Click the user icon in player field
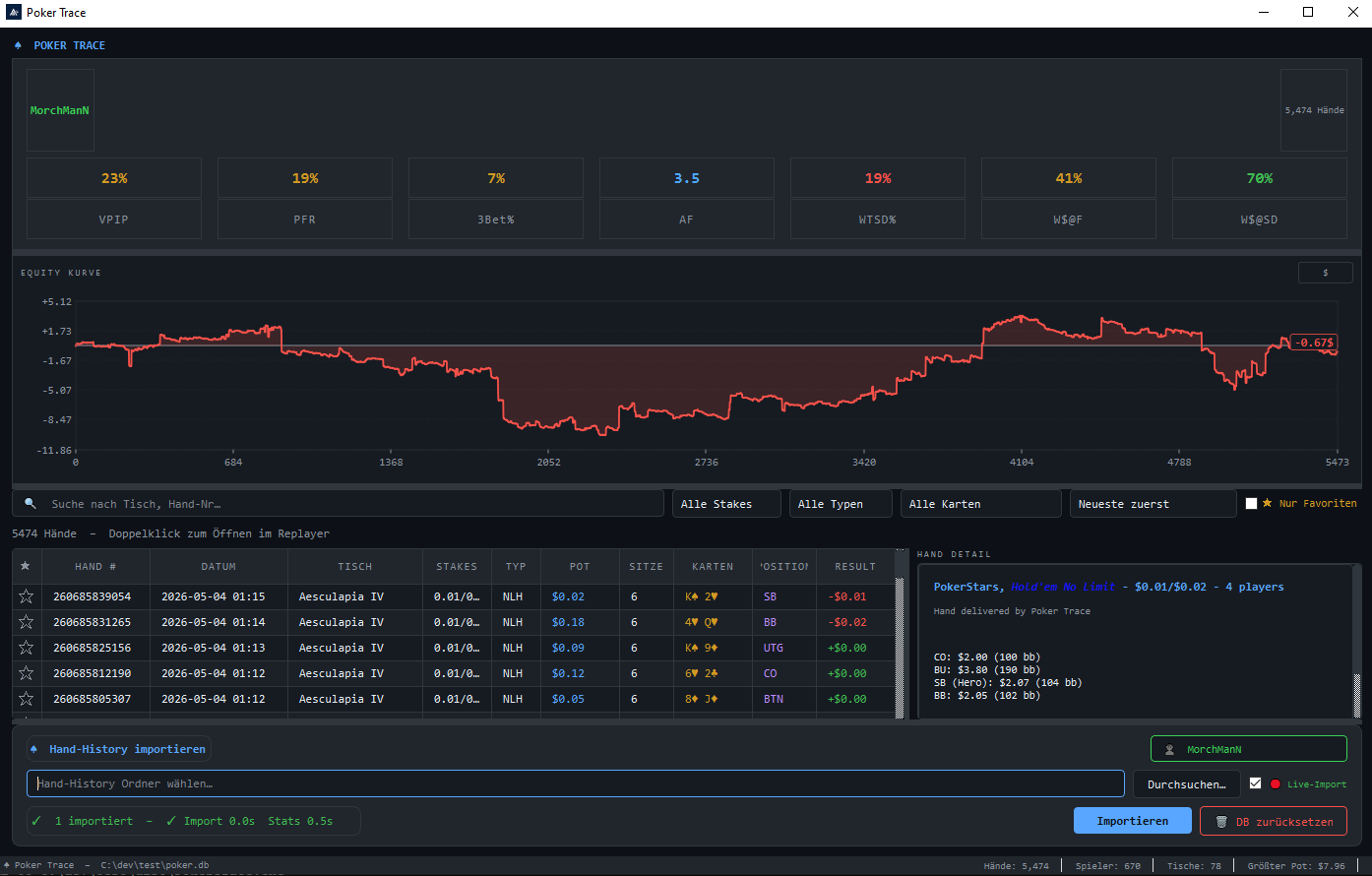 (x=1169, y=749)
